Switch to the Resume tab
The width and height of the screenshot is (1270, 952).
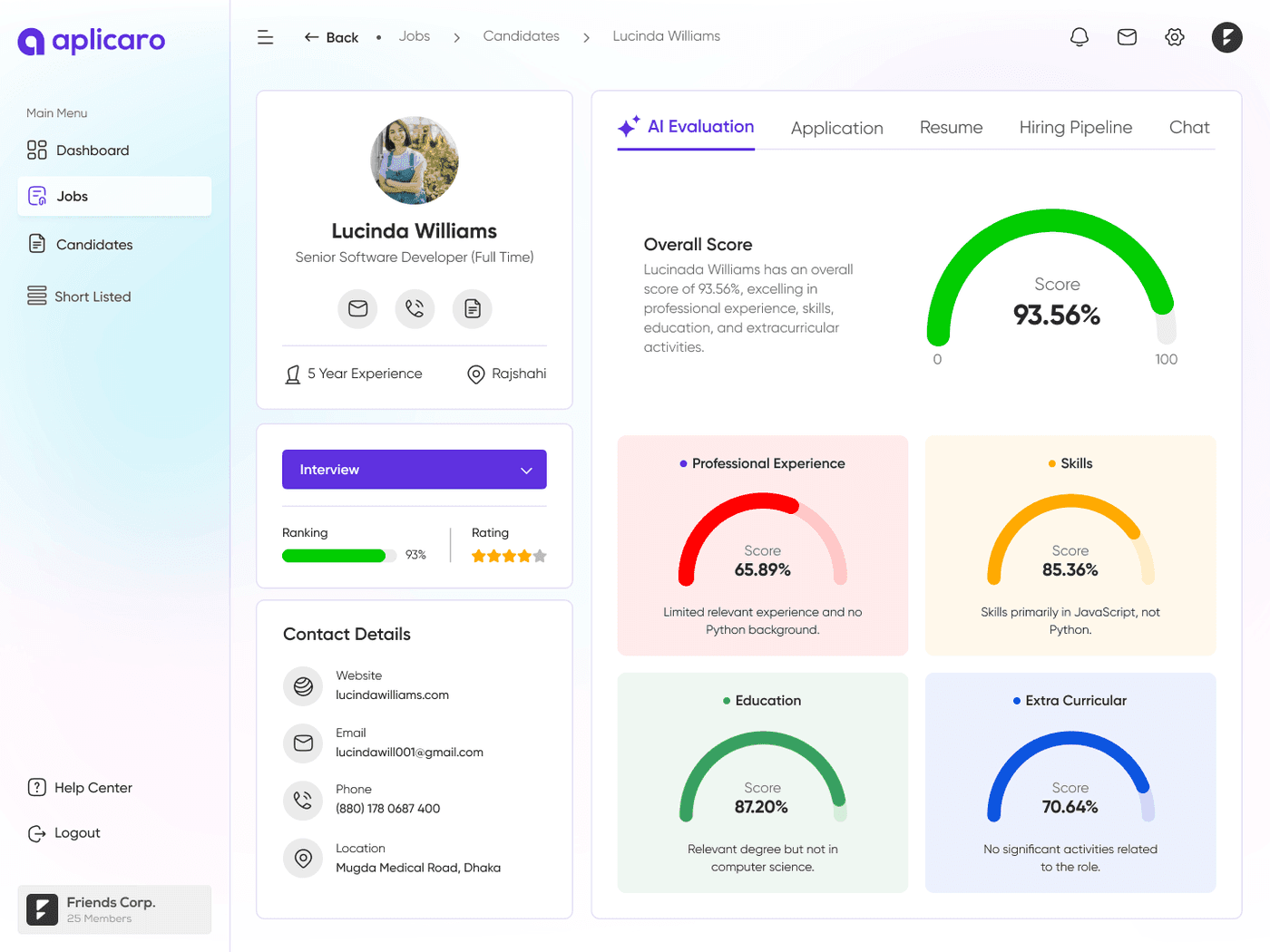tap(951, 128)
